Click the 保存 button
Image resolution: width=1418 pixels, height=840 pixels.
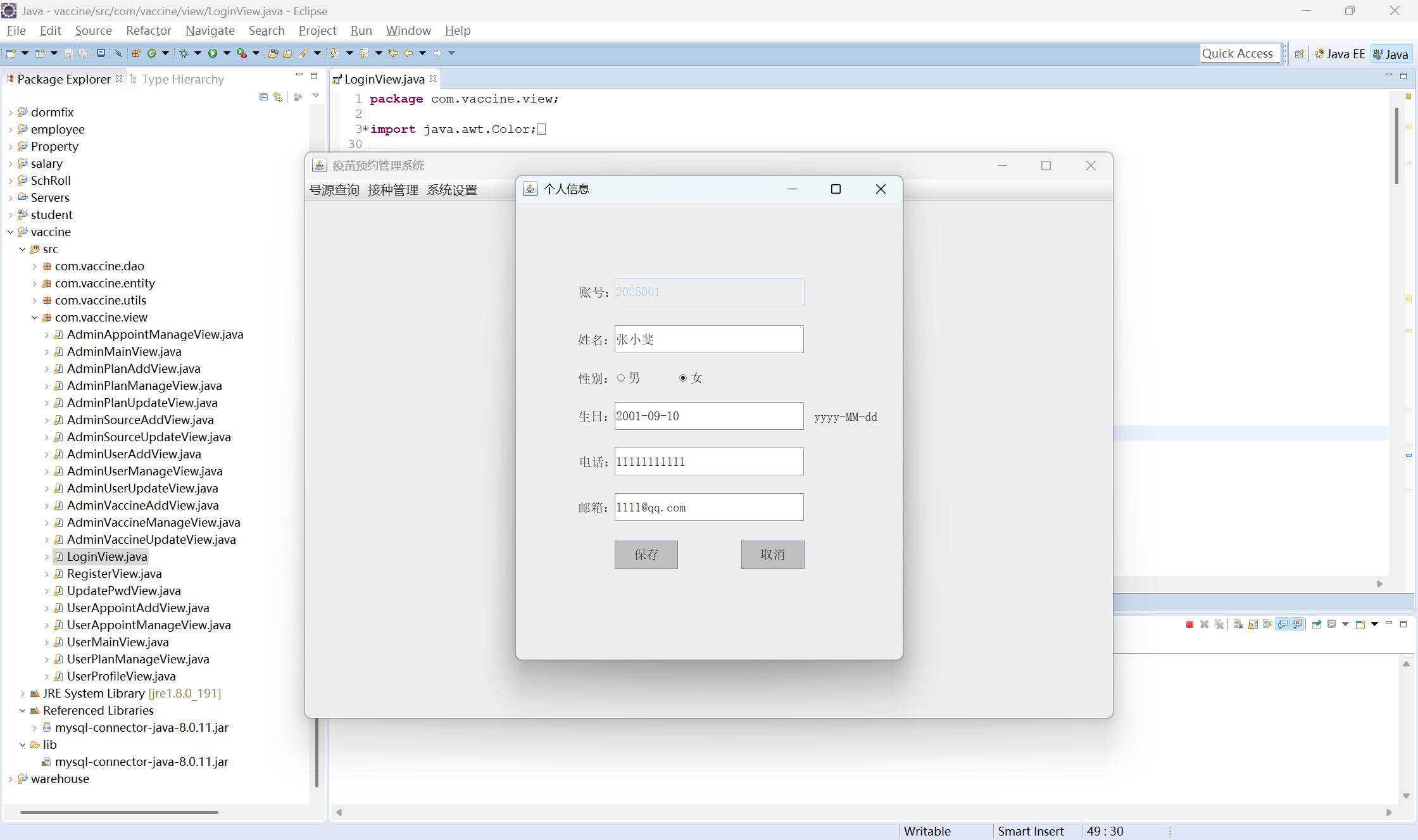[x=646, y=555]
